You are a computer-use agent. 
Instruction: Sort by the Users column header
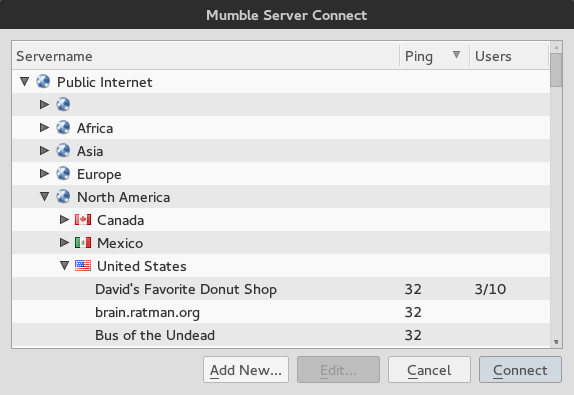(x=509, y=56)
